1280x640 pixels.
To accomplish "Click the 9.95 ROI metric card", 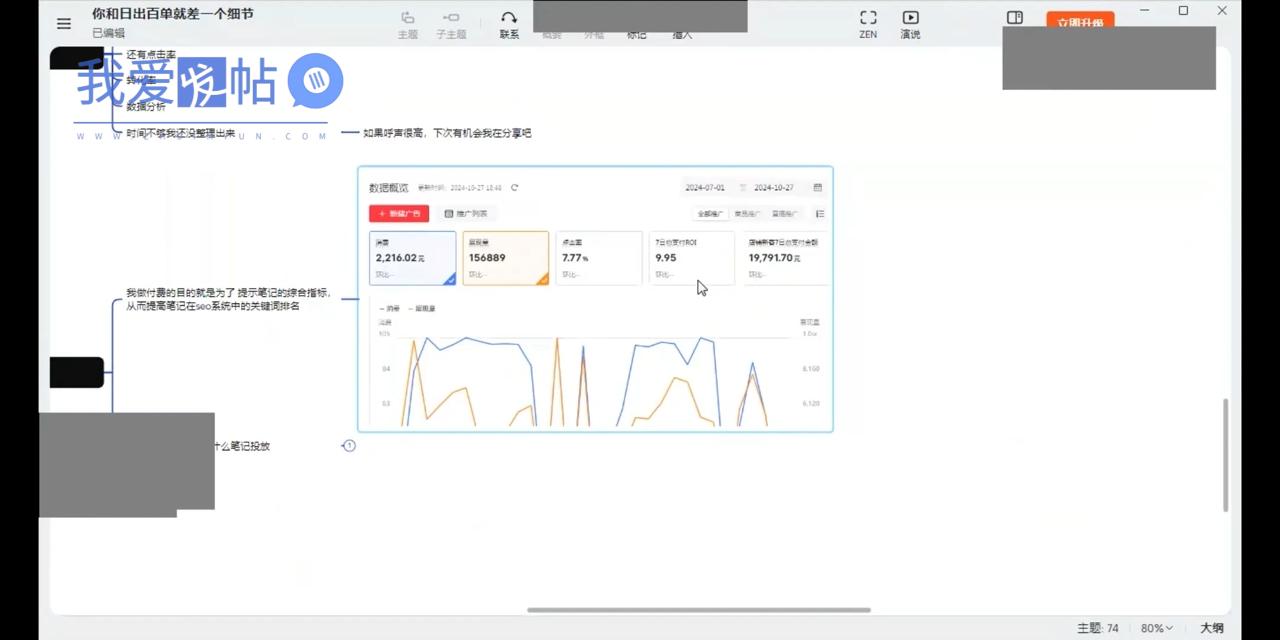I will (692, 258).
